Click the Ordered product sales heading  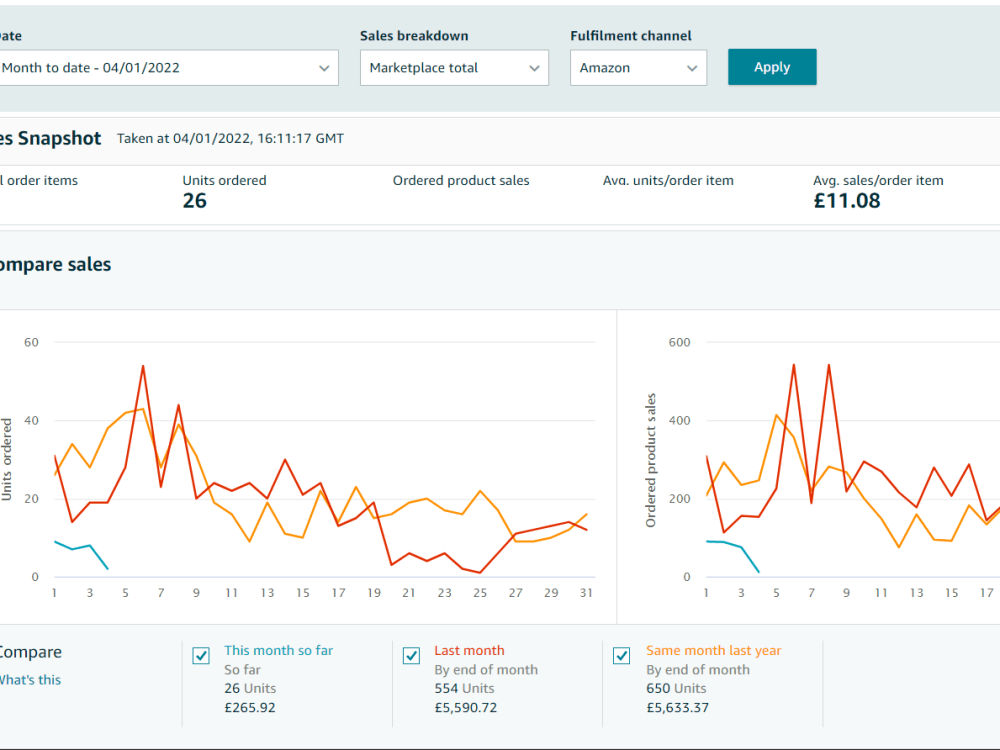[x=461, y=180]
